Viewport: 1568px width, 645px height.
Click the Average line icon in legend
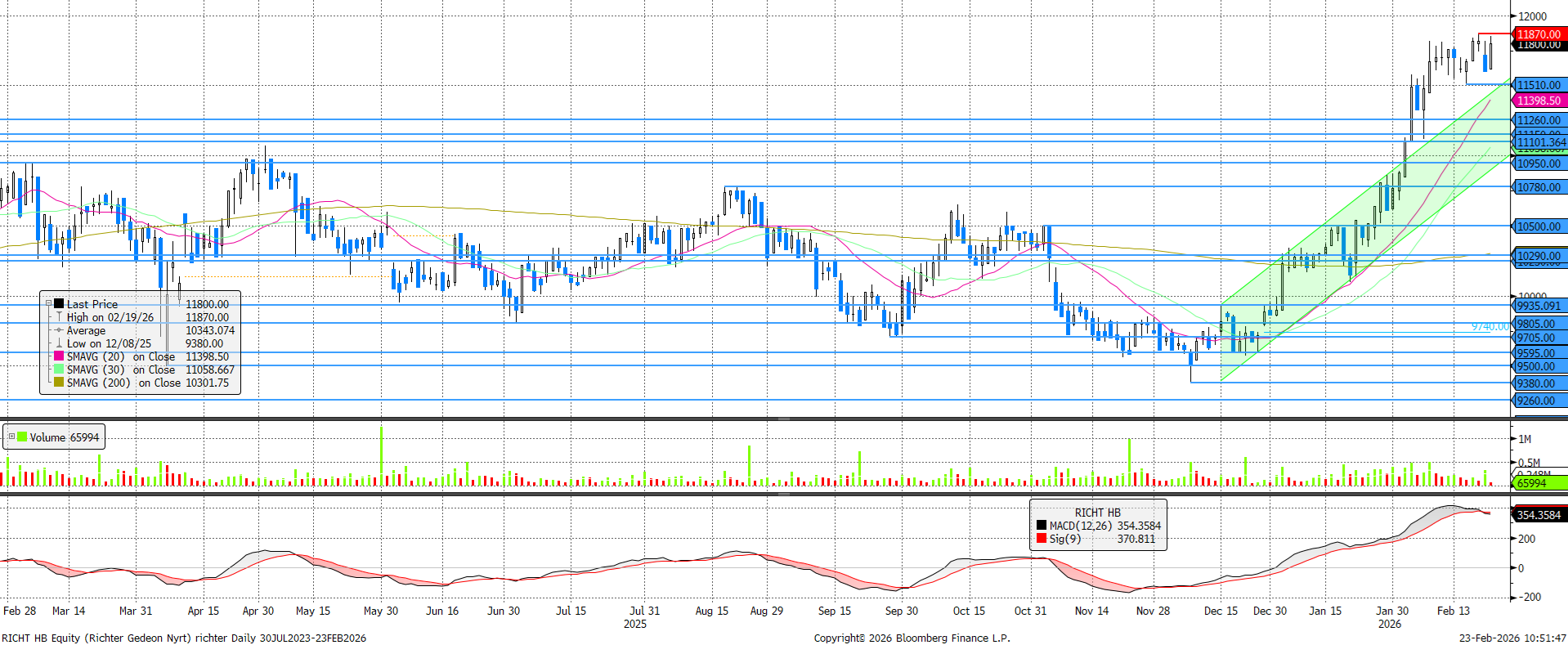point(59,330)
